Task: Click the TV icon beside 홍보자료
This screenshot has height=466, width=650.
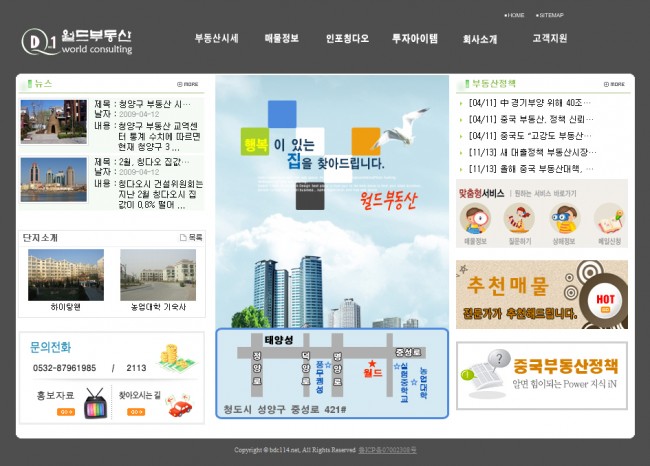Action: pyautogui.click(x=96, y=403)
